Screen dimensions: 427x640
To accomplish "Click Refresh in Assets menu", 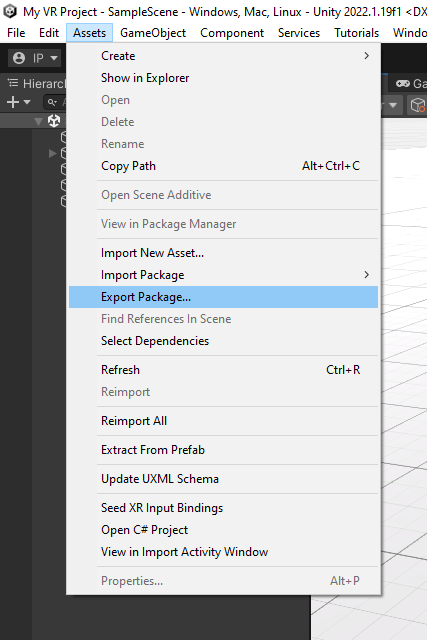I will coord(223,370).
